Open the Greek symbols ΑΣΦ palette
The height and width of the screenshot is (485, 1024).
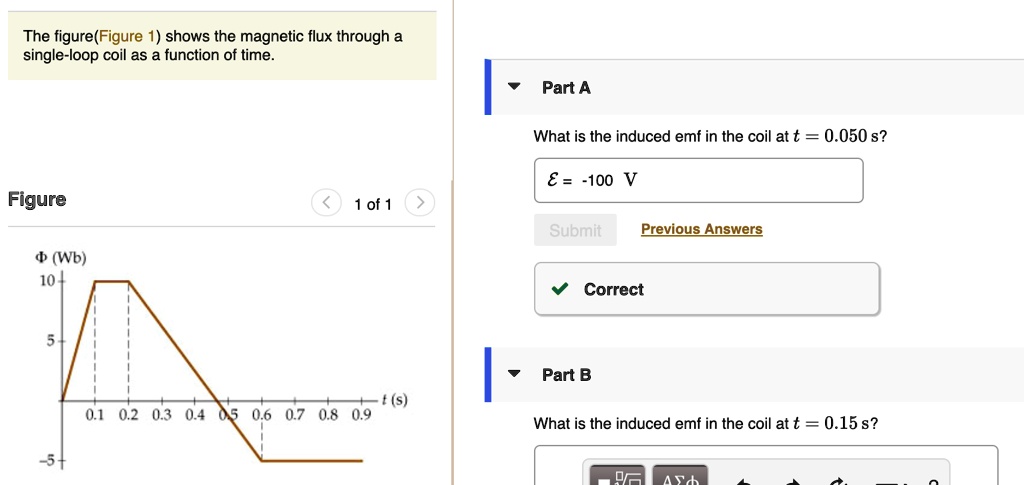679,478
